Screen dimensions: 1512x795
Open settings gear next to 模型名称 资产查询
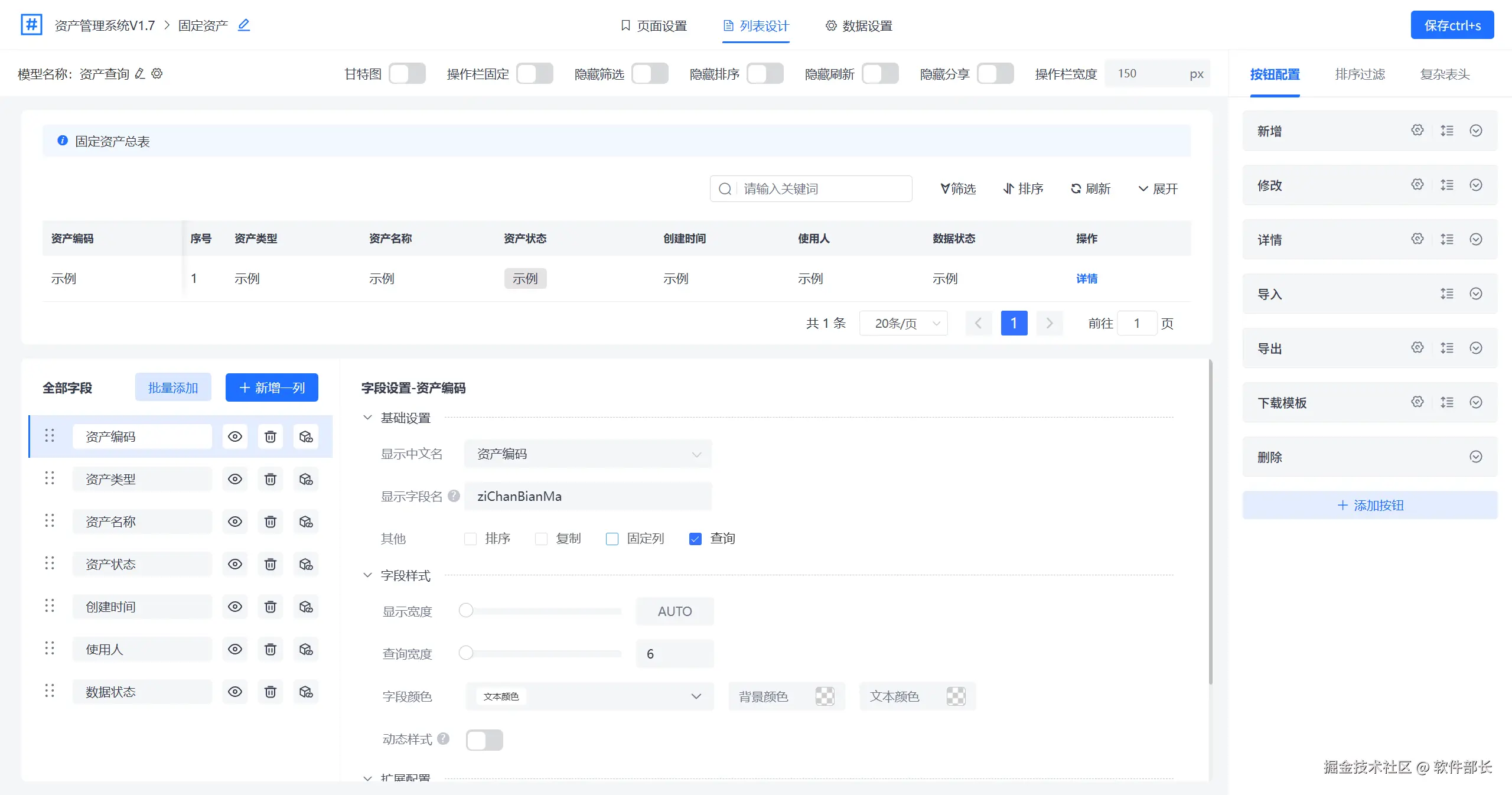[157, 74]
